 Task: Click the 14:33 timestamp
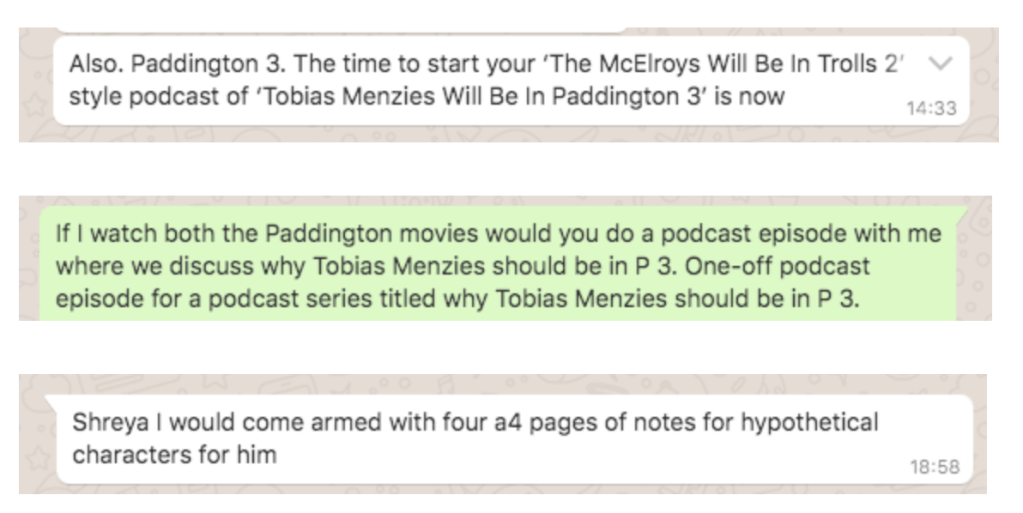click(931, 108)
